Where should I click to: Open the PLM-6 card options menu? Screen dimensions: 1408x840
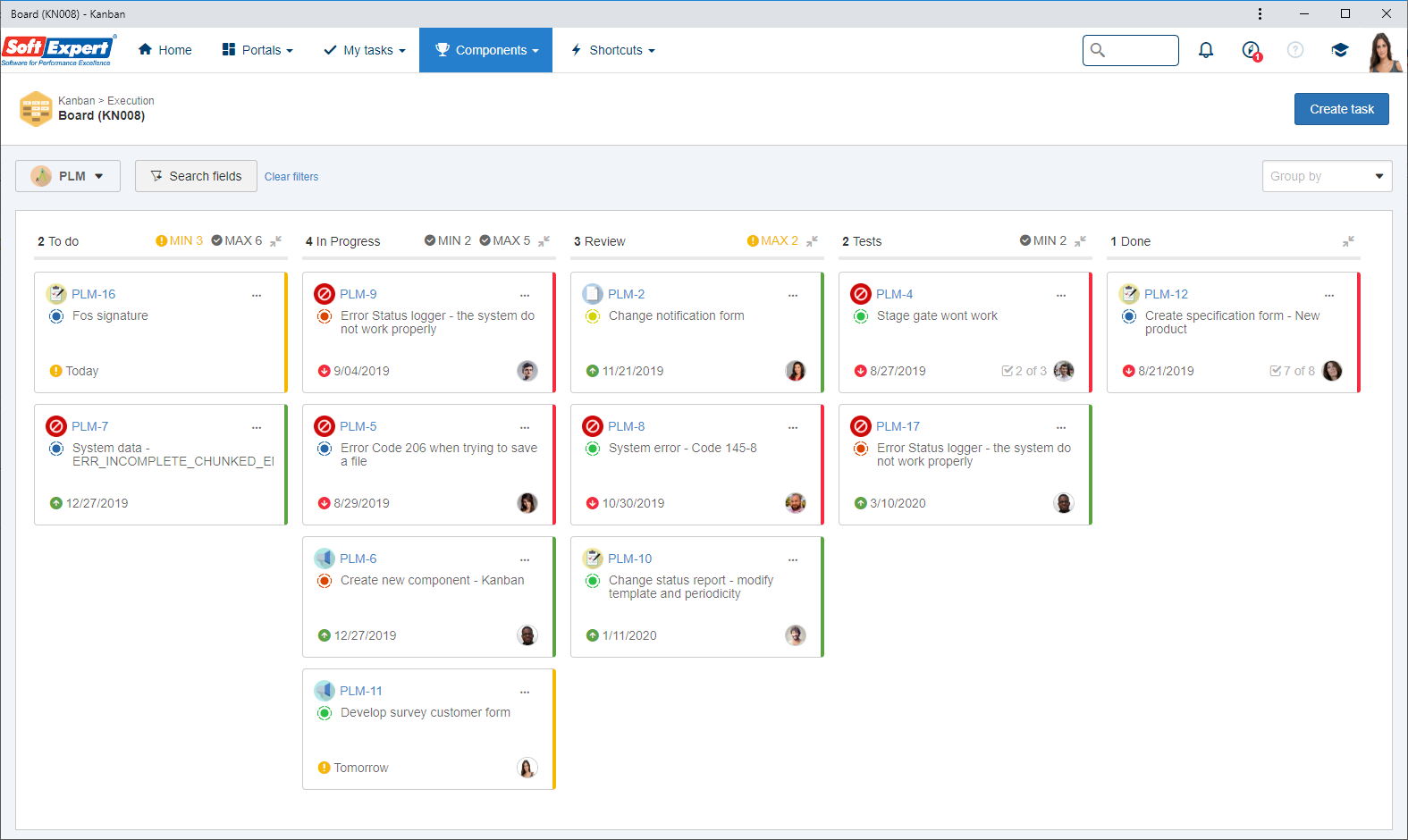525,559
